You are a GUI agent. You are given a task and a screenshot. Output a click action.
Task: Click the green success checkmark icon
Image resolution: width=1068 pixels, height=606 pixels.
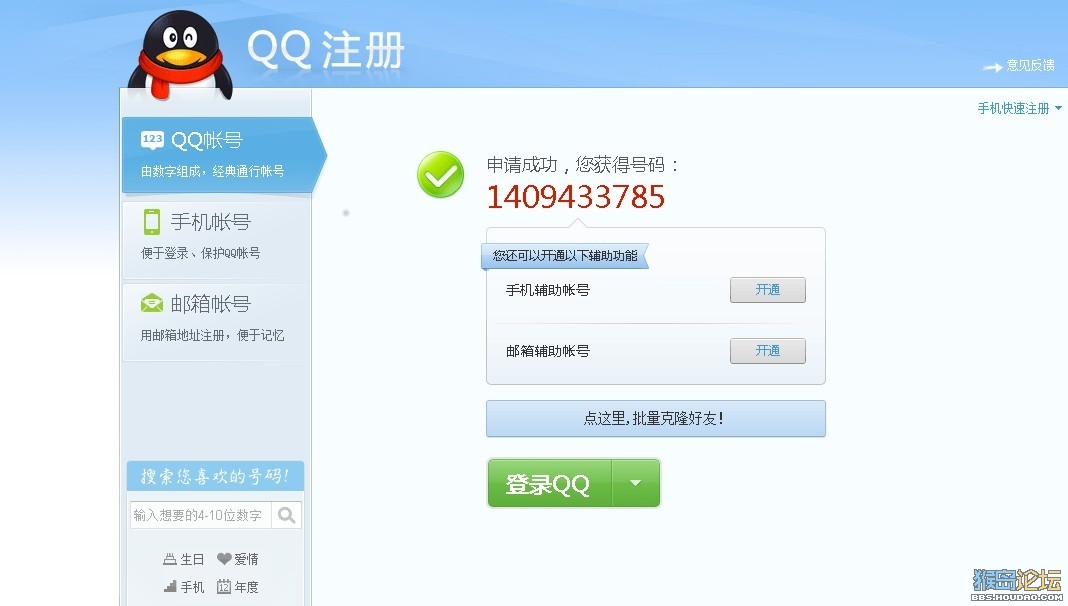[441, 174]
